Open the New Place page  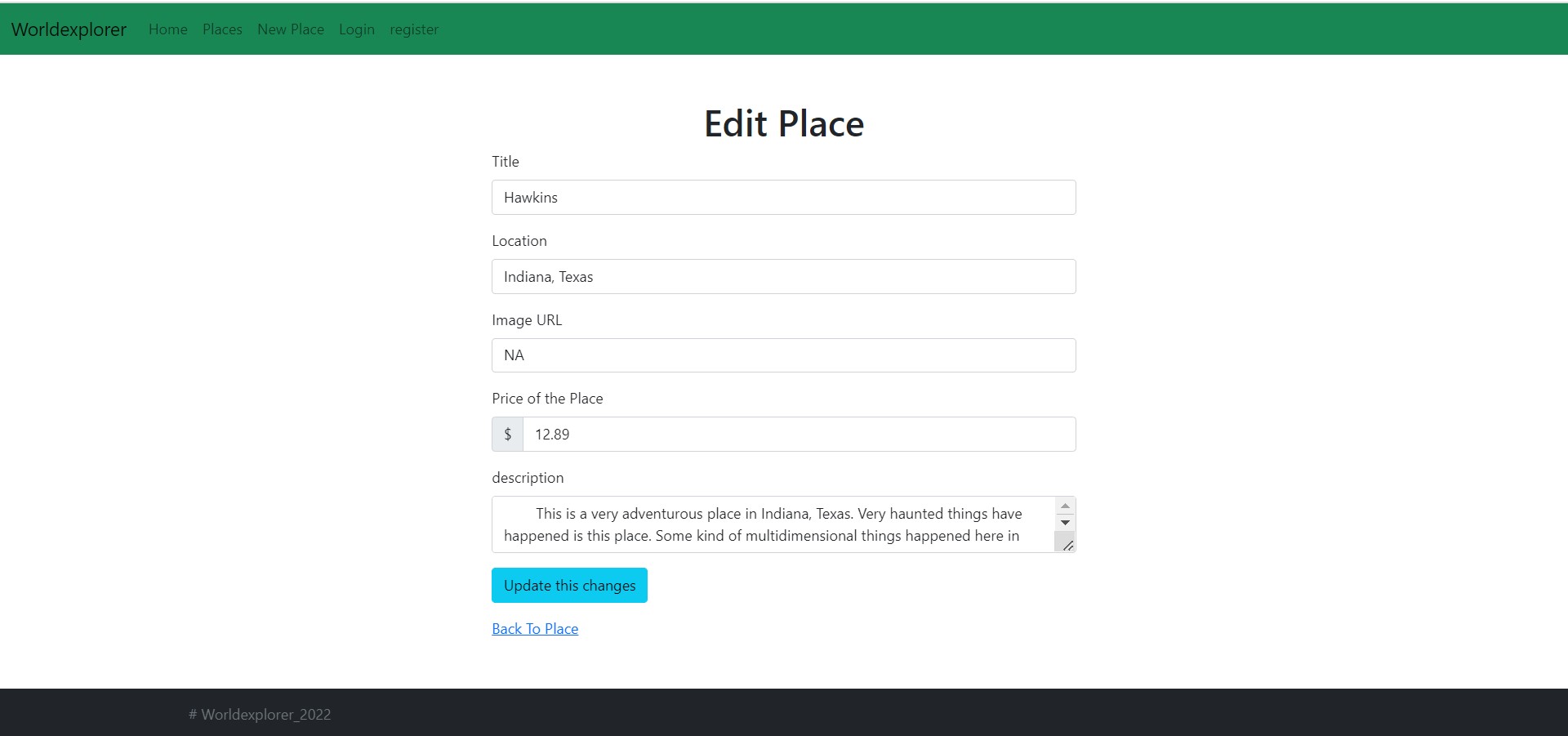(x=290, y=29)
